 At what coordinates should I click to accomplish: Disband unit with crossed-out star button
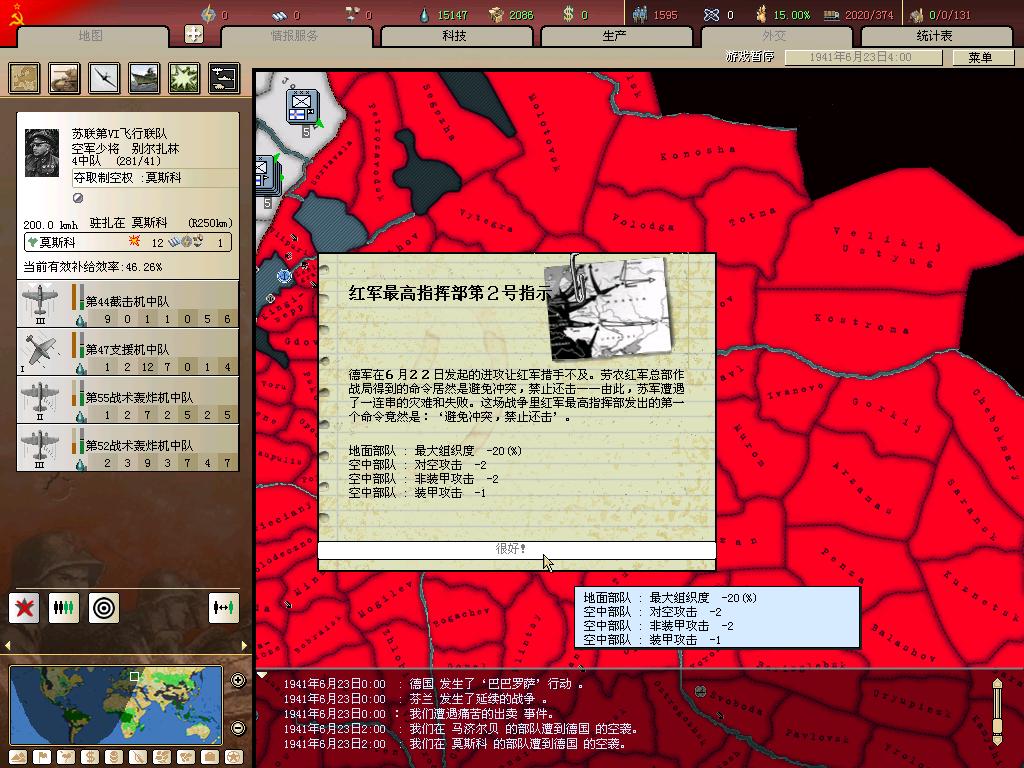point(24,608)
